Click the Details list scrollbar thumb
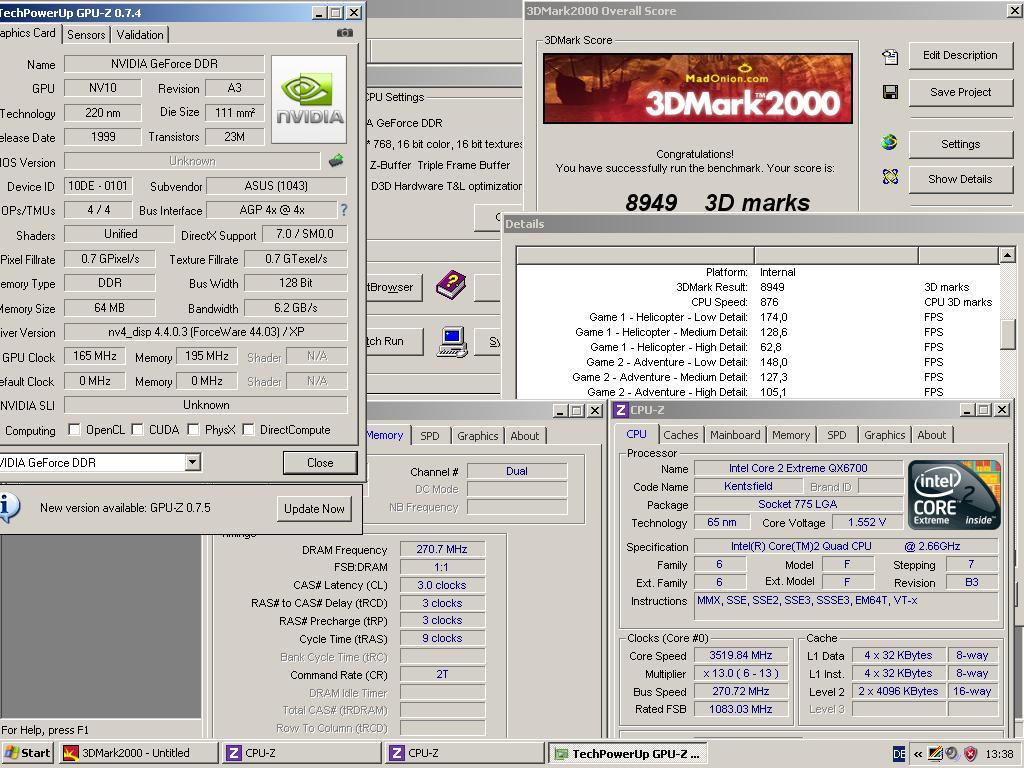 pos(1007,336)
